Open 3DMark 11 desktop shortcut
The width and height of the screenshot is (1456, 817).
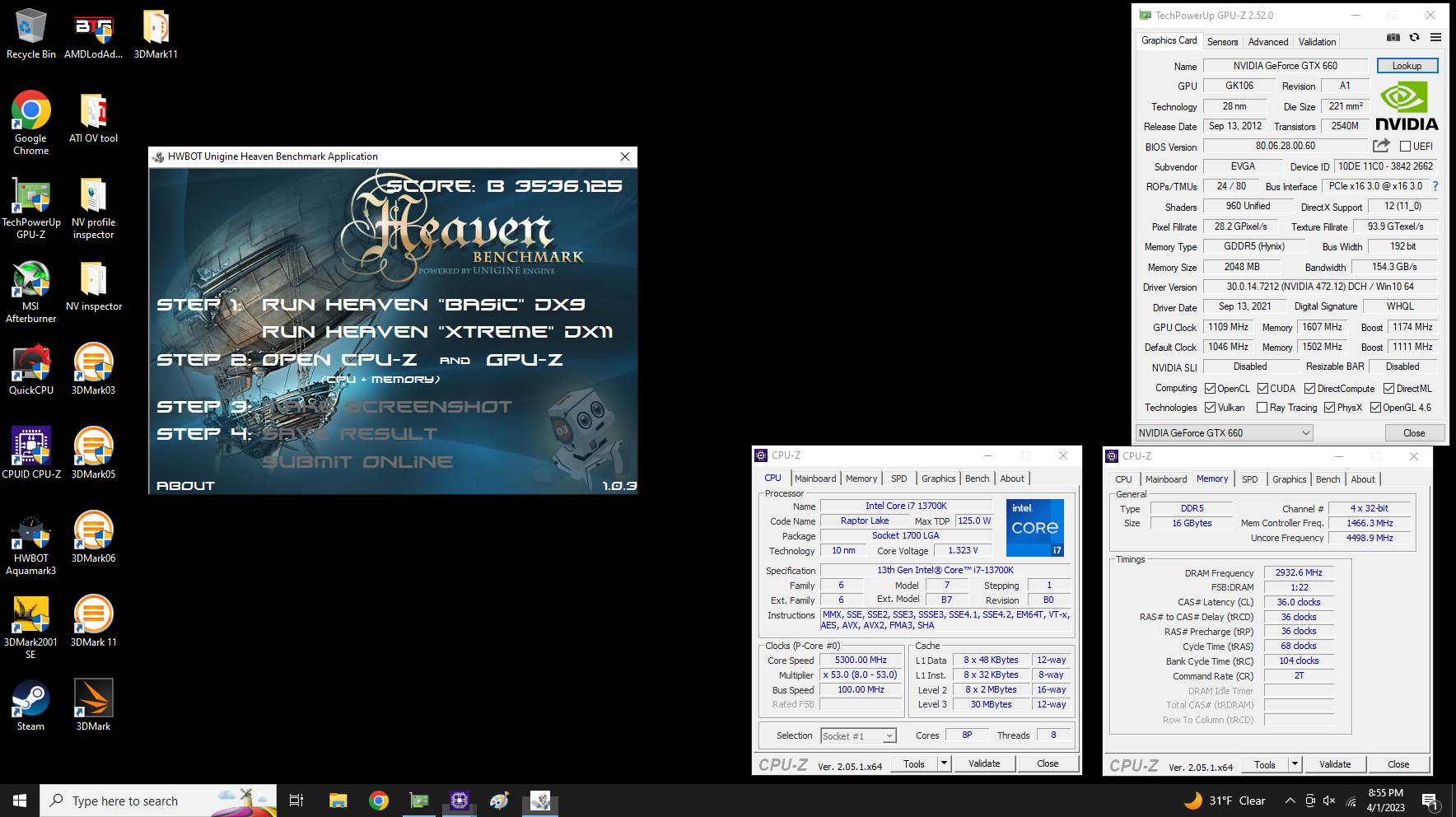pos(93,622)
